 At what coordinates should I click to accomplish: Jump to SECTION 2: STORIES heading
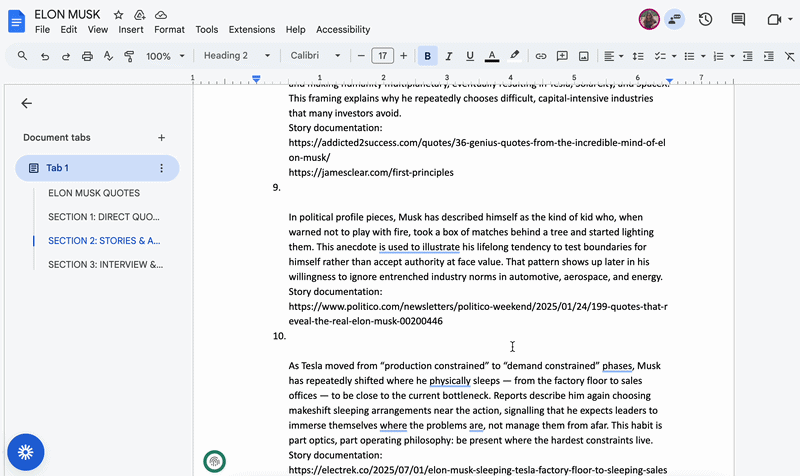coord(104,241)
